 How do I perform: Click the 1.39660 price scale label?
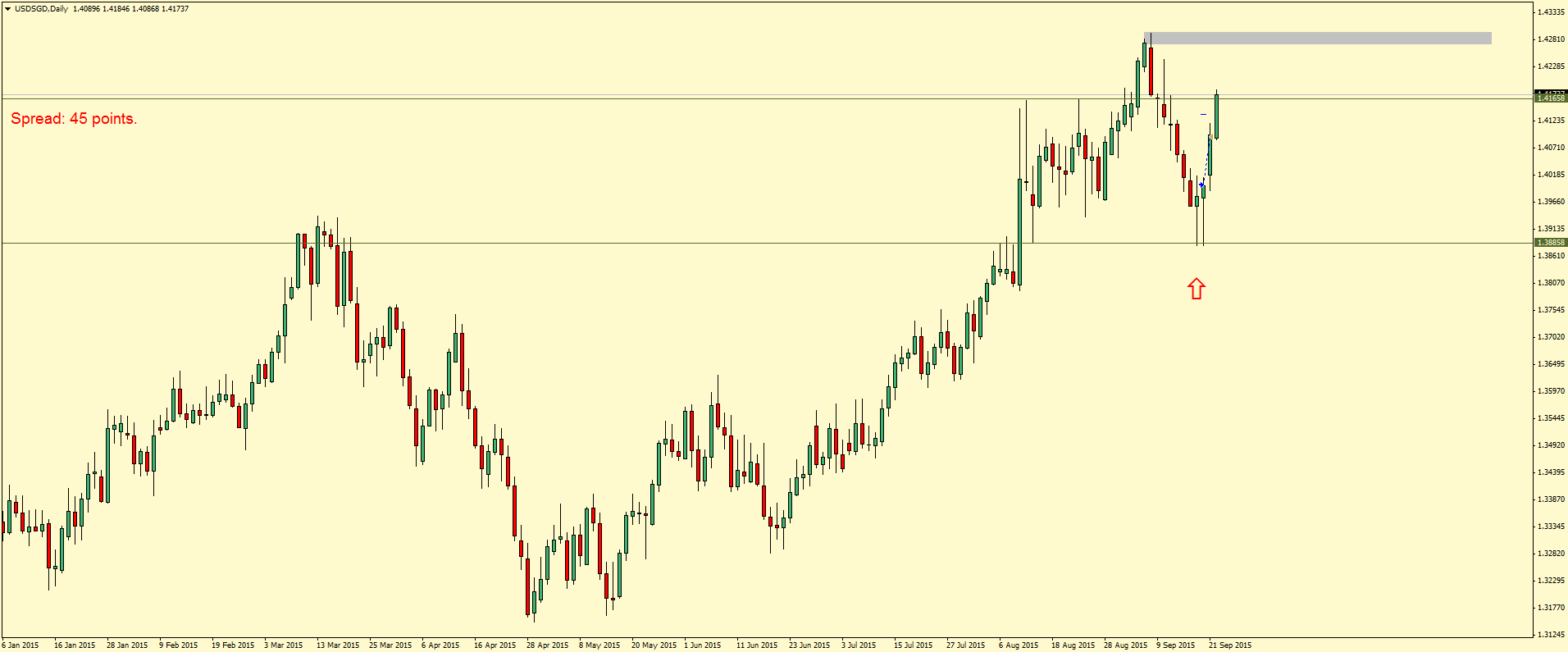pyautogui.click(x=1552, y=202)
